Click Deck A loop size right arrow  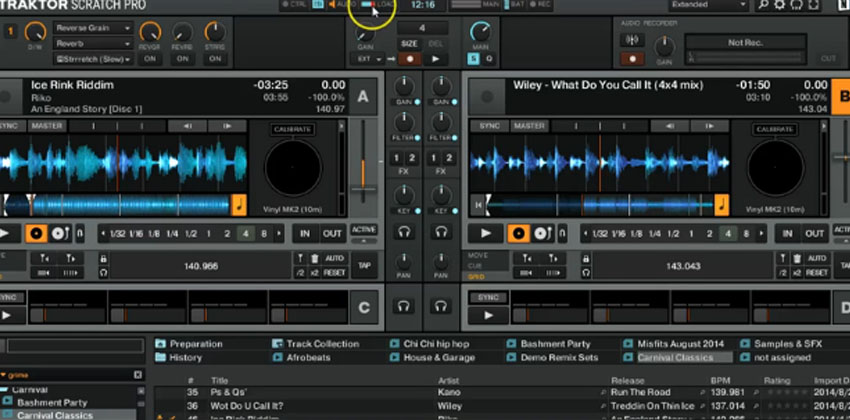pos(279,234)
